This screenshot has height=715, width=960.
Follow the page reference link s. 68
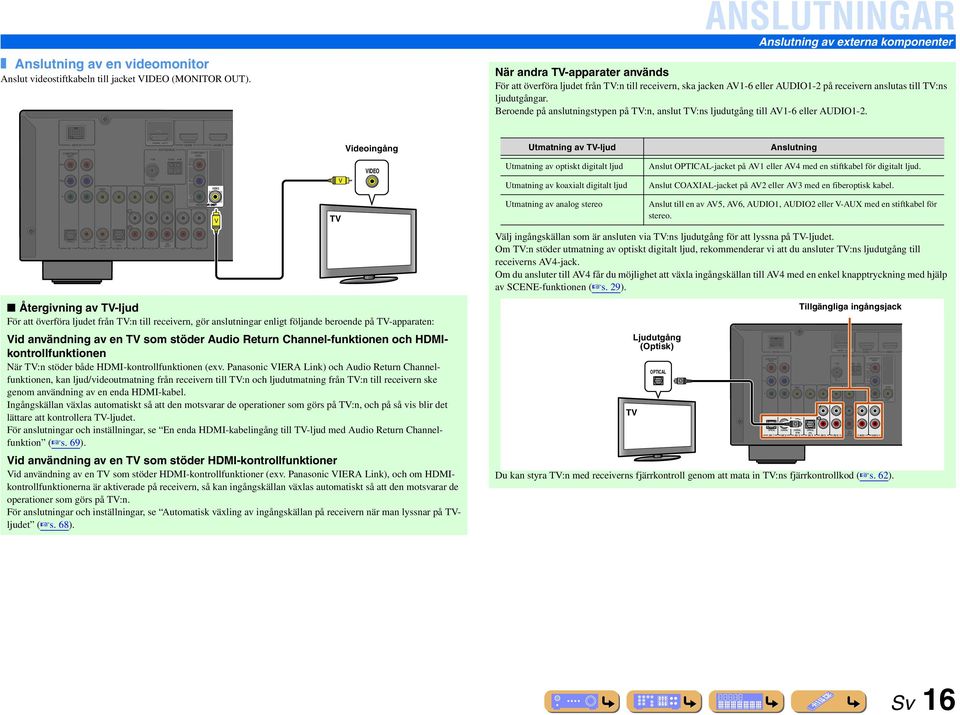click(x=56, y=525)
